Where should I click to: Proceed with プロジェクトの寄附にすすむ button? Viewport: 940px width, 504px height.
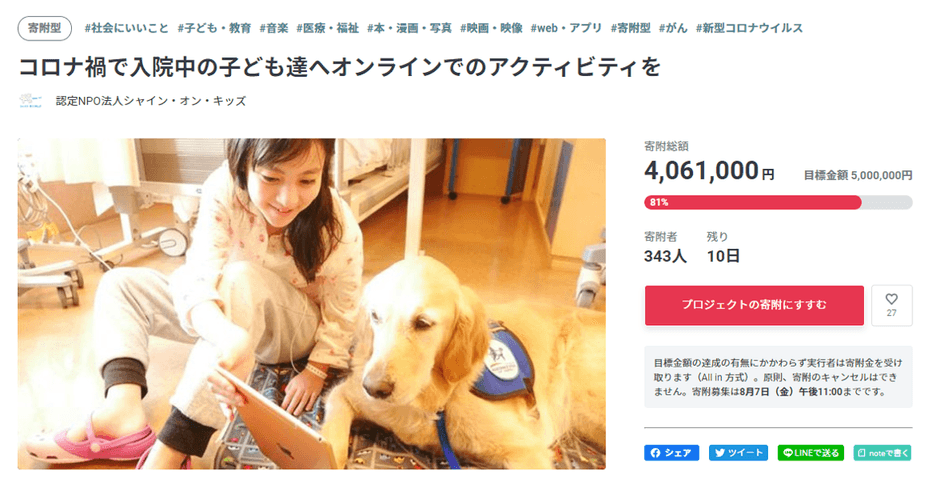[754, 305]
